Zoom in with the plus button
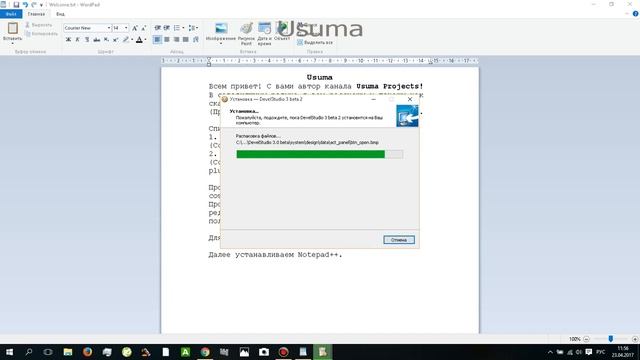Viewport: 640px width, 360px height. [635, 339]
